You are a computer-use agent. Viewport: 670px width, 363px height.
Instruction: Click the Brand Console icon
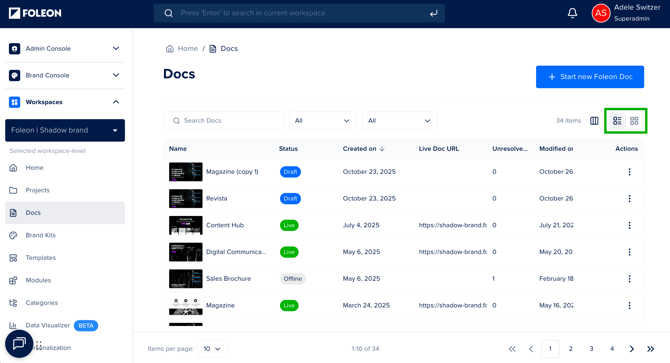pos(15,76)
